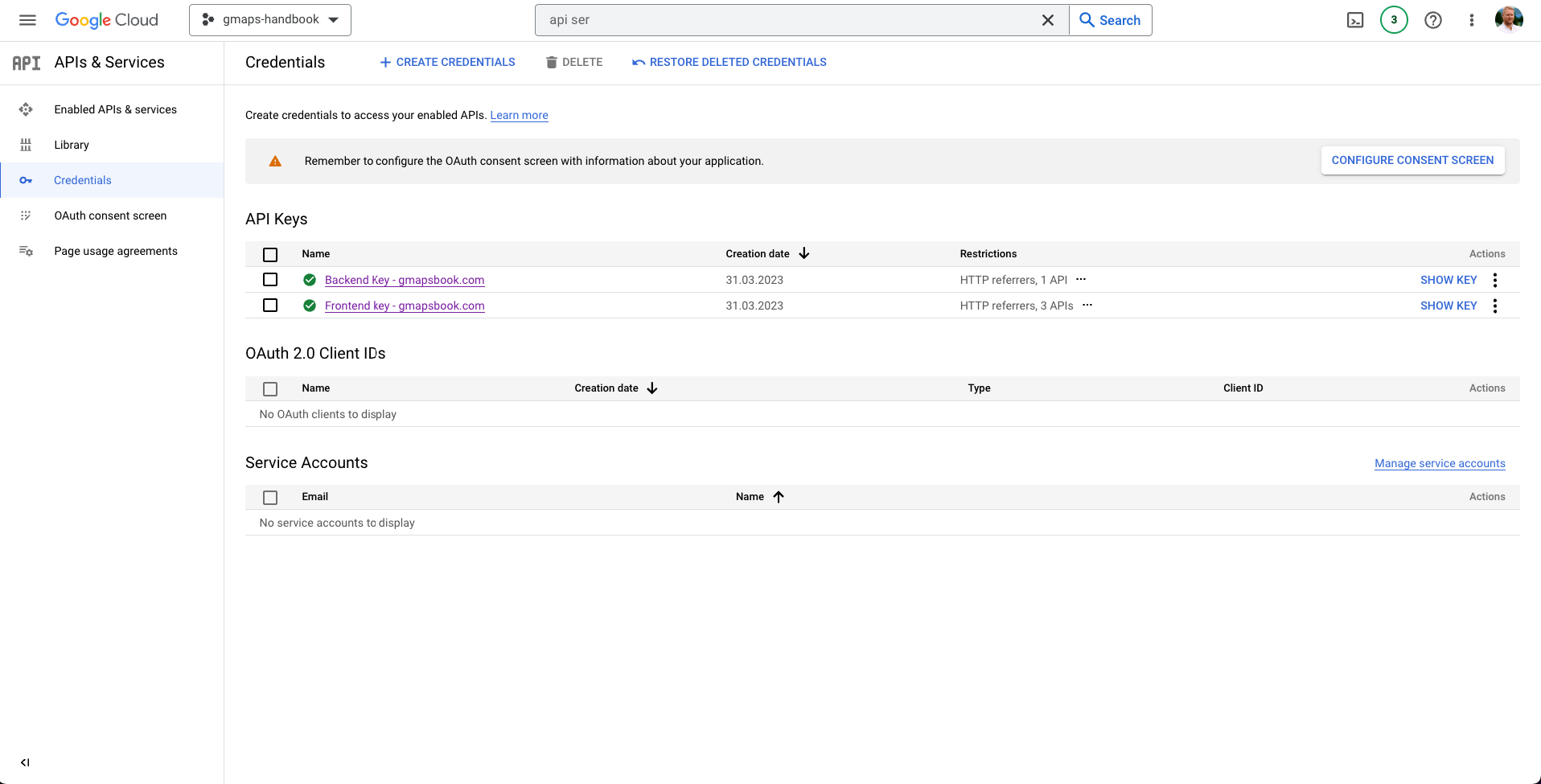This screenshot has height=784, width=1541.
Task: Click the Credentials key icon
Action: [x=26, y=180]
